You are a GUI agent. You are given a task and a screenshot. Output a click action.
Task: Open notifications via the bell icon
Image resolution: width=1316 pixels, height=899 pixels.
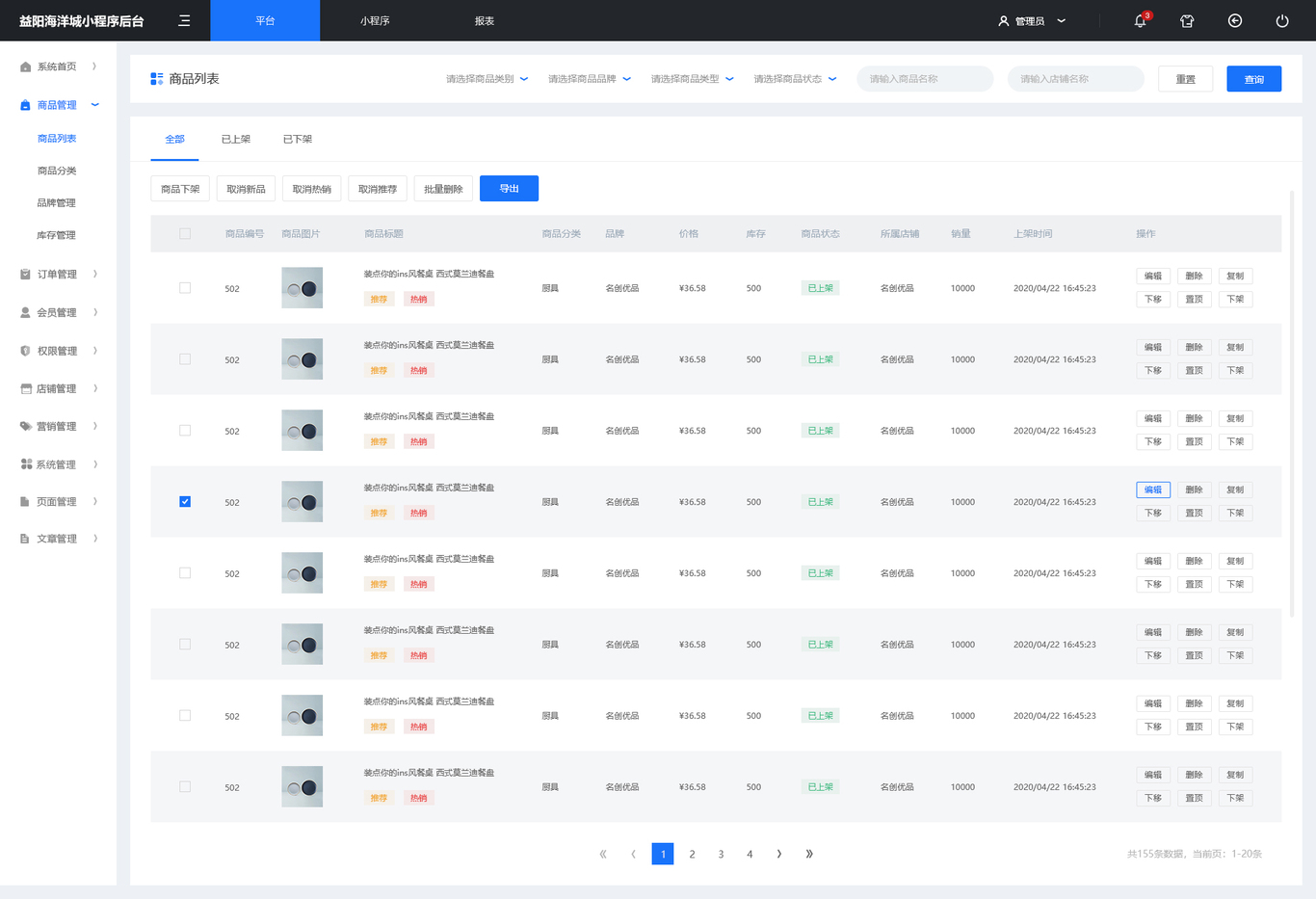click(x=1141, y=21)
